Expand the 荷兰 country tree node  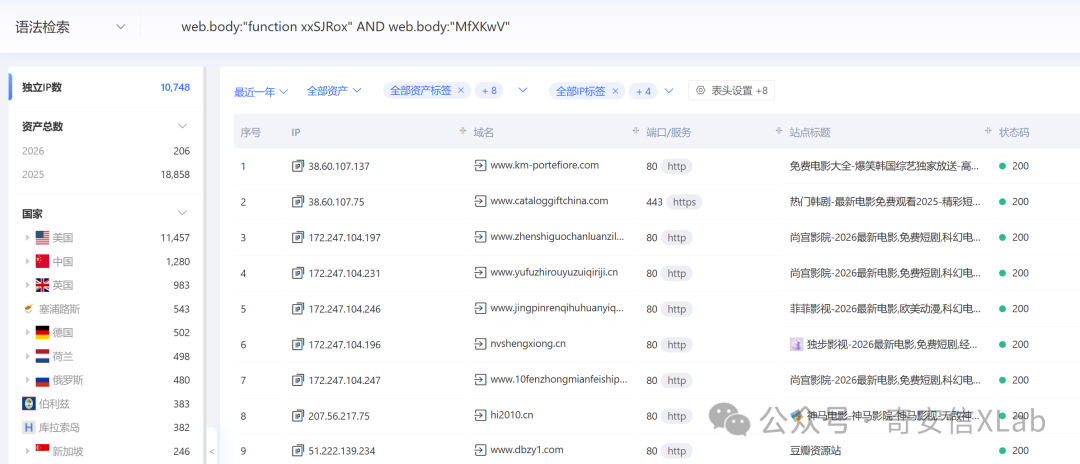(x=28, y=356)
